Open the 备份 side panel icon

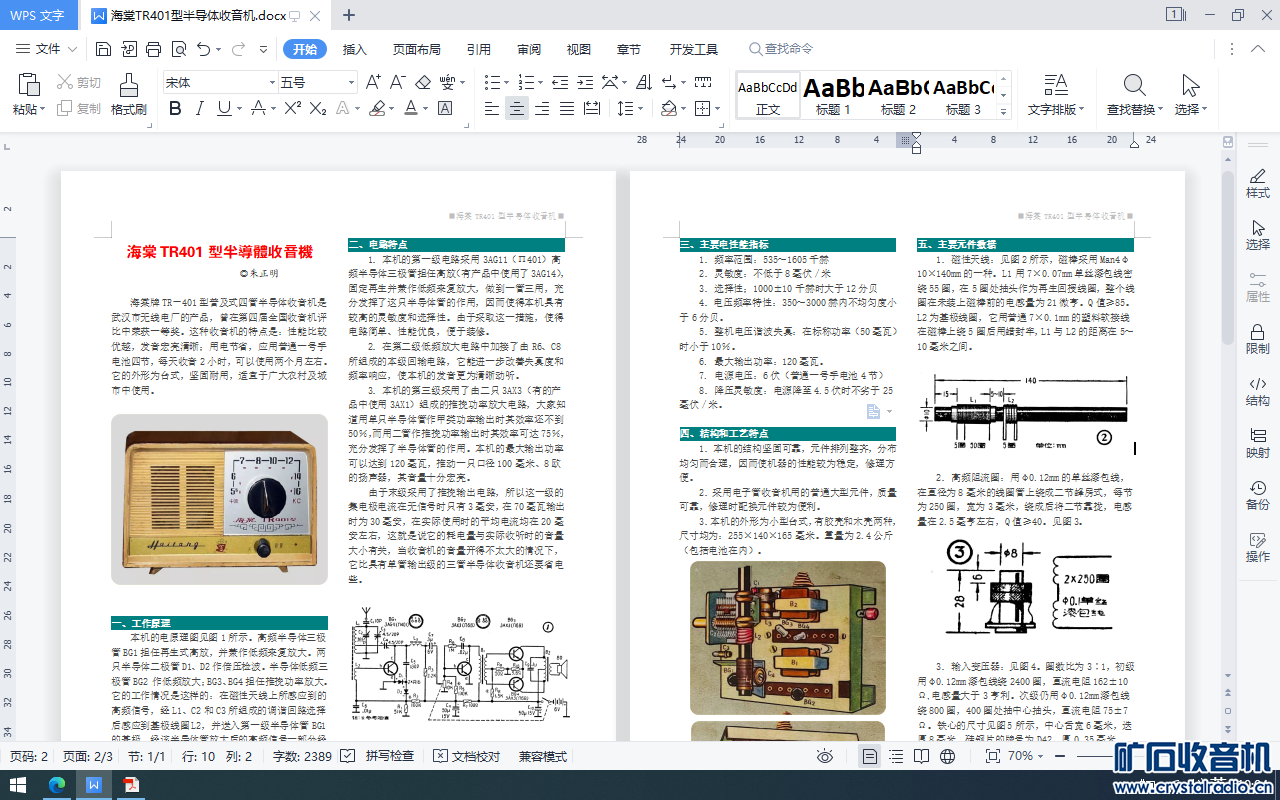[1258, 495]
